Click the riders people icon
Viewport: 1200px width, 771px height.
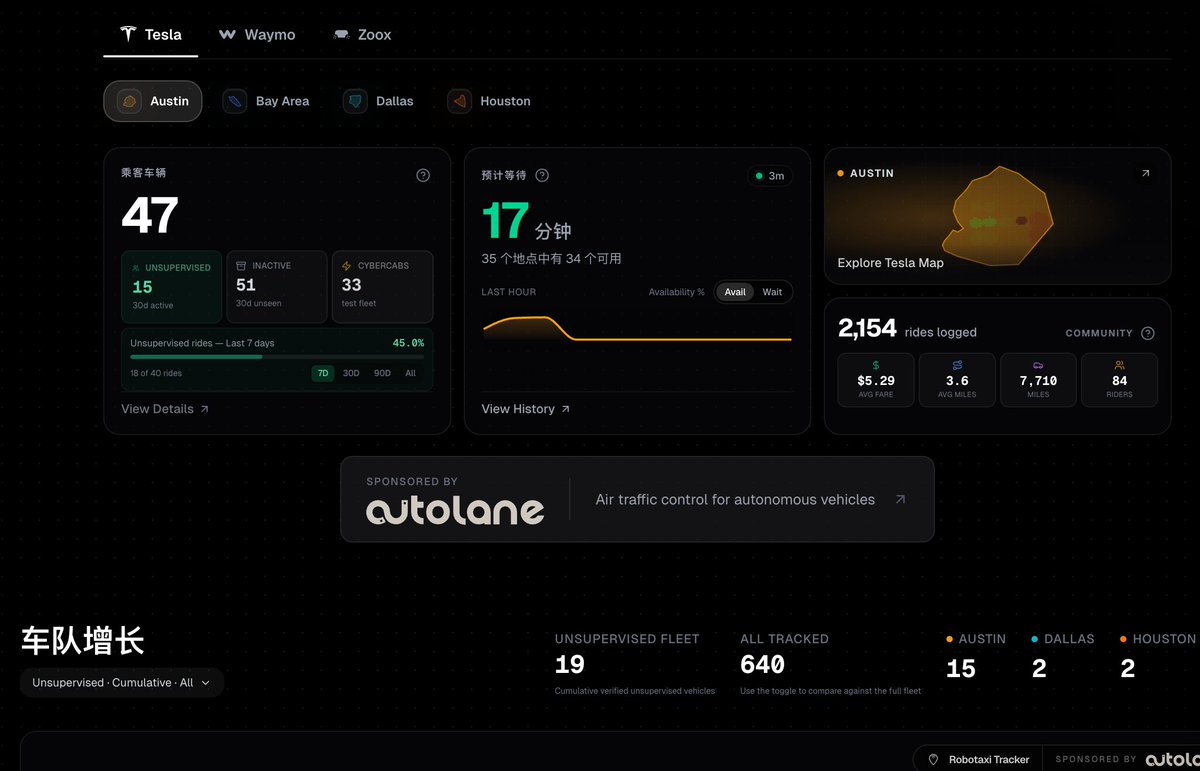(x=1119, y=366)
